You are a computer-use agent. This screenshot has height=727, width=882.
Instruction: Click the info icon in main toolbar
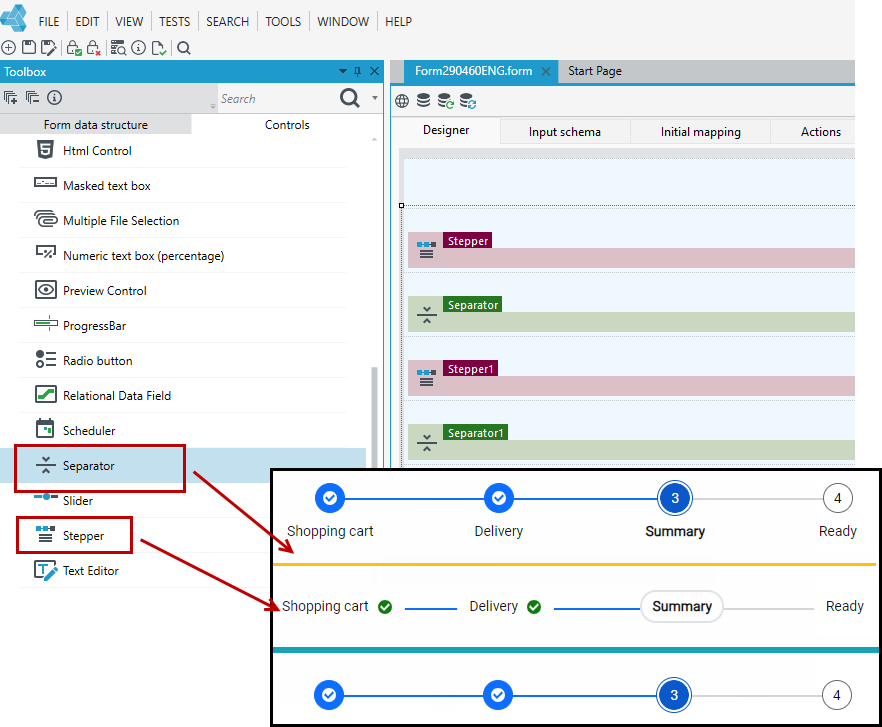pos(138,48)
